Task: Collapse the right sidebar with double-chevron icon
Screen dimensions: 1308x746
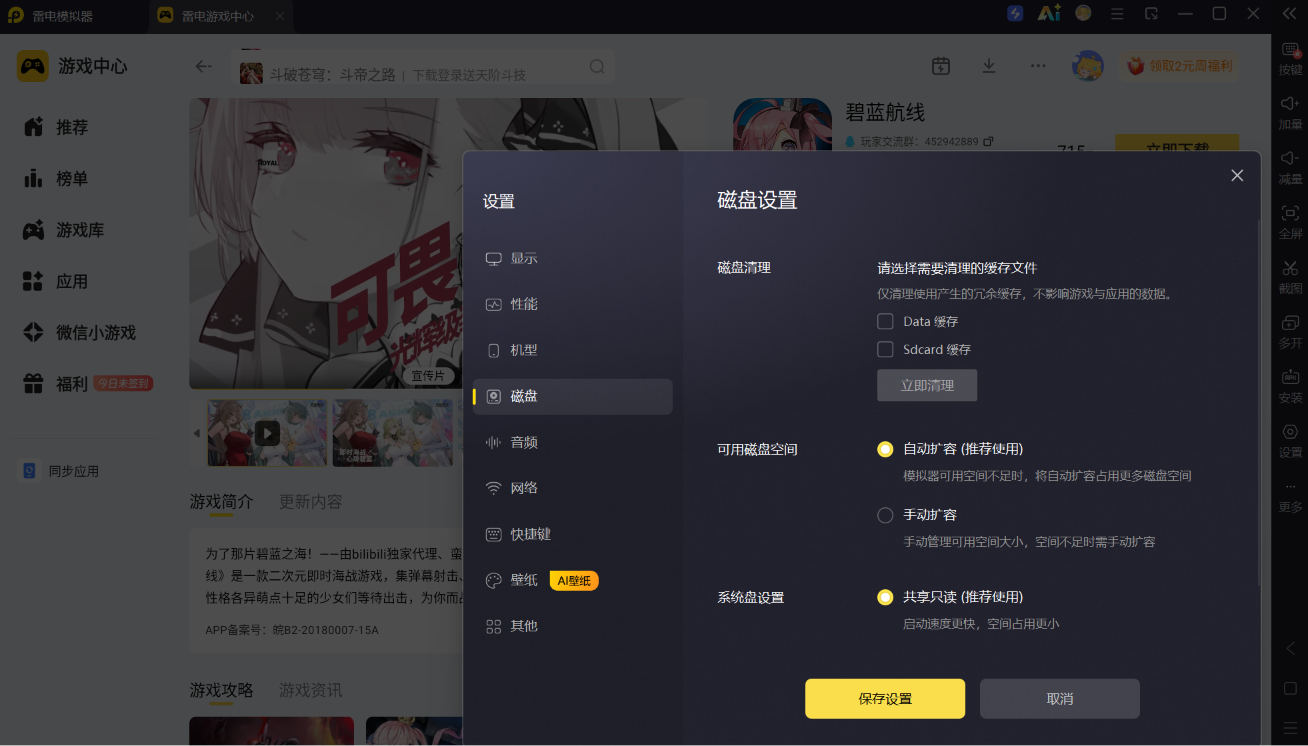Action: click(1289, 13)
